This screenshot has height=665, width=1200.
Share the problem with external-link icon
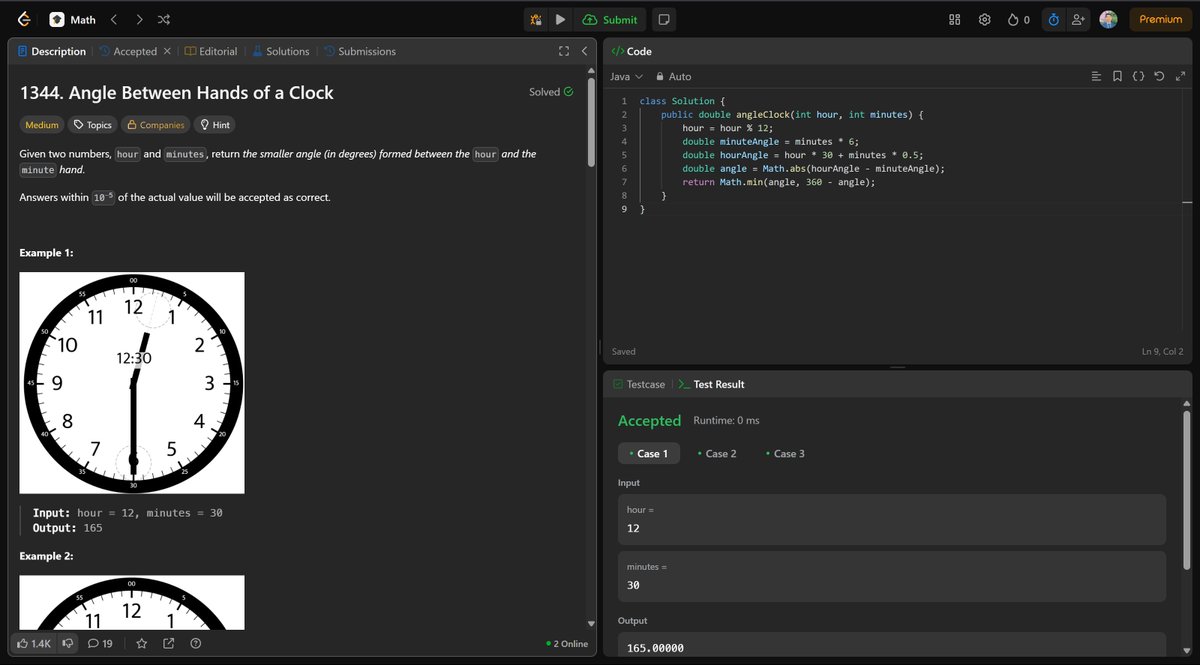pyautogui.click(x=168, y=643)
